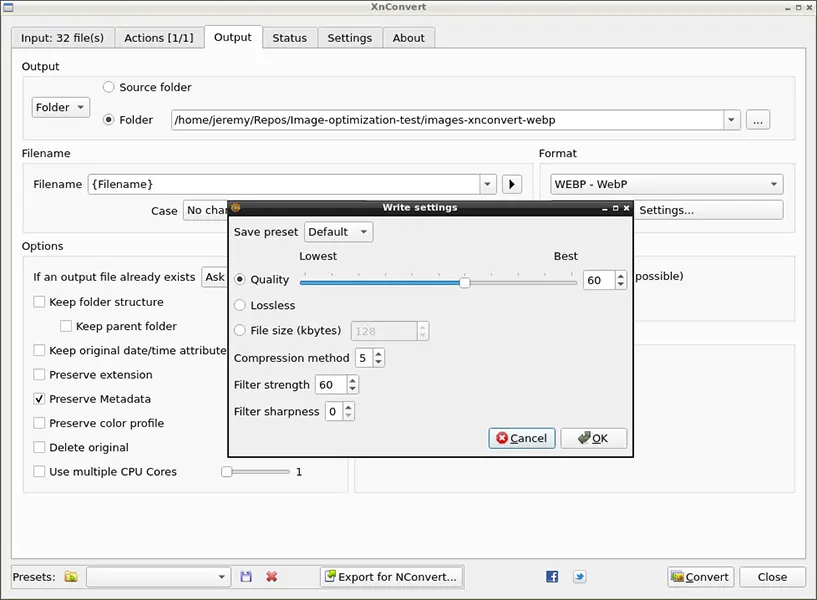Click the Write settings dialog app icon
Image resolution: width=817 pixels, height=600 pixels.
click(x=236, y=207)
